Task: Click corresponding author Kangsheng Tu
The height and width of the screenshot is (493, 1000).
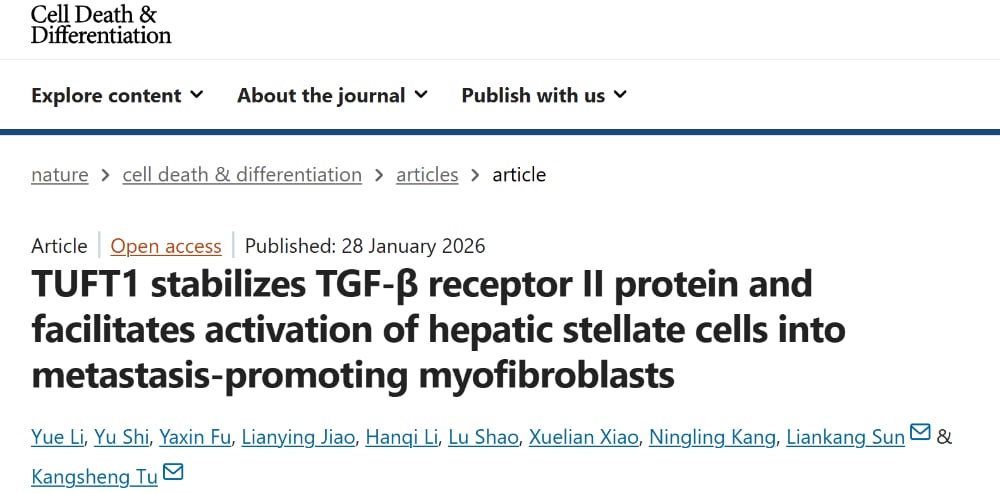Action: coord(94,476)
